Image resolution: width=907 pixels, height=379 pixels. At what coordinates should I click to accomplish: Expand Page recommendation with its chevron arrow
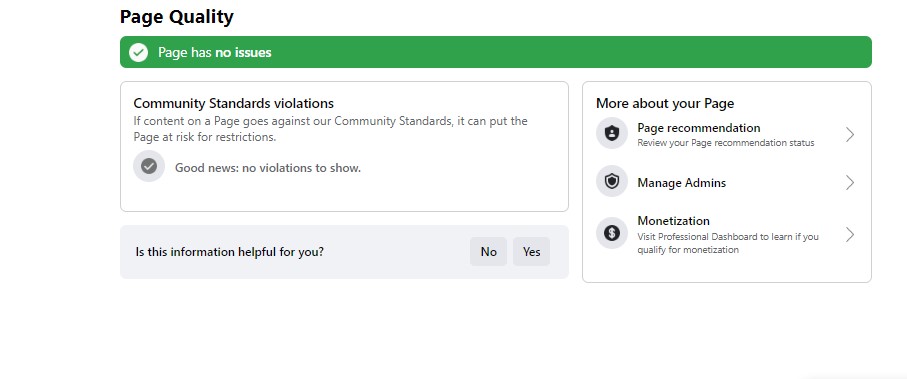[849, 134]
